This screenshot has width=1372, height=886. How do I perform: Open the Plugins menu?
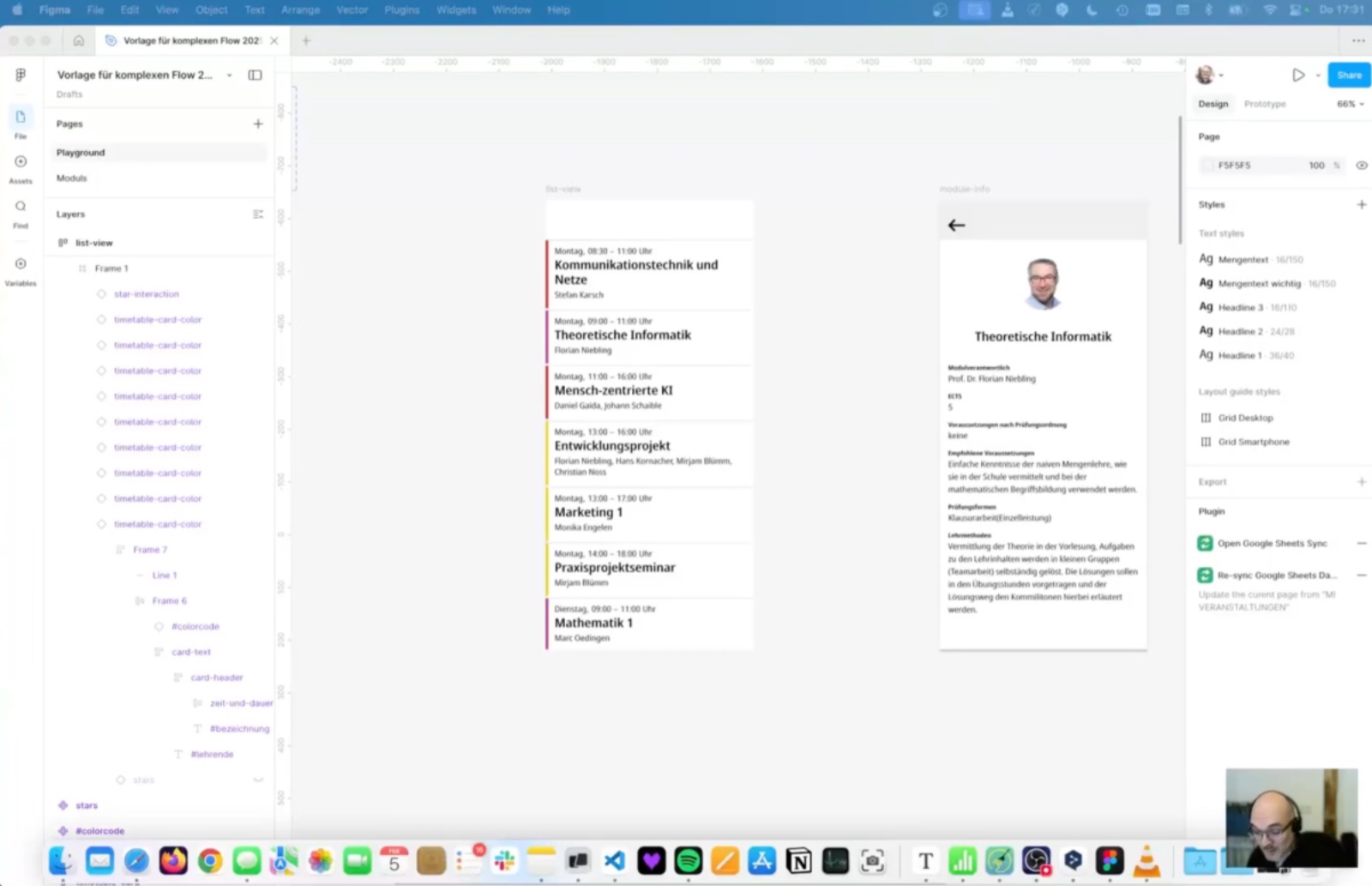402,10
